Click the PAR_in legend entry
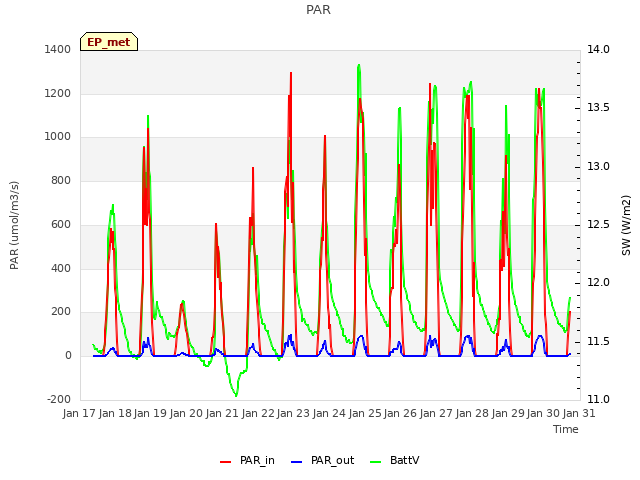This screenshot has width=640, height=480. coord(247,461)
